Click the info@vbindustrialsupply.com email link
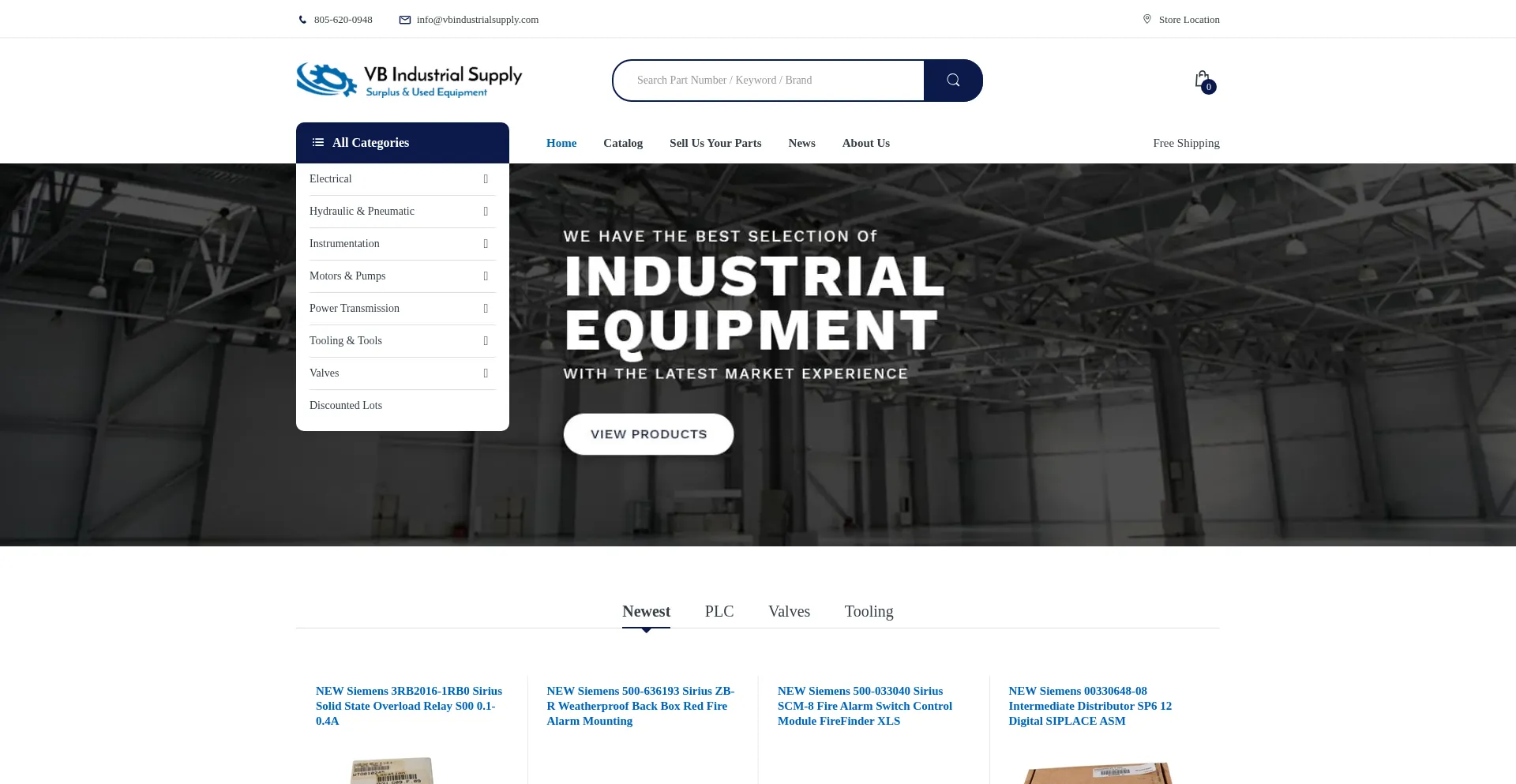 click(x=478, y=20)
